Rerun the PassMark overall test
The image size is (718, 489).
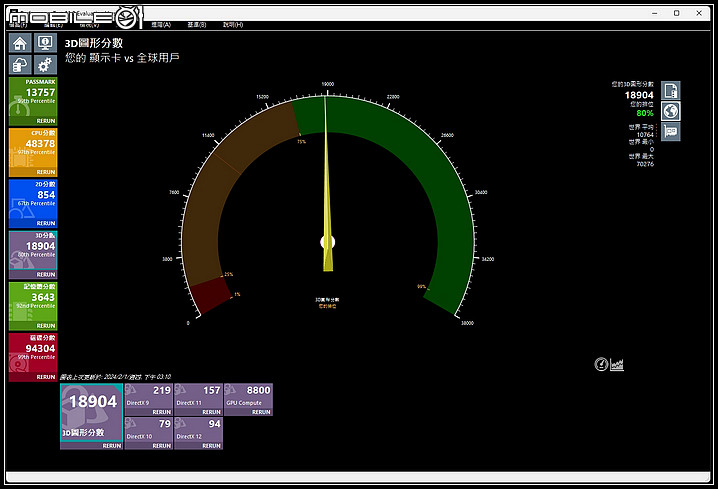46,121
